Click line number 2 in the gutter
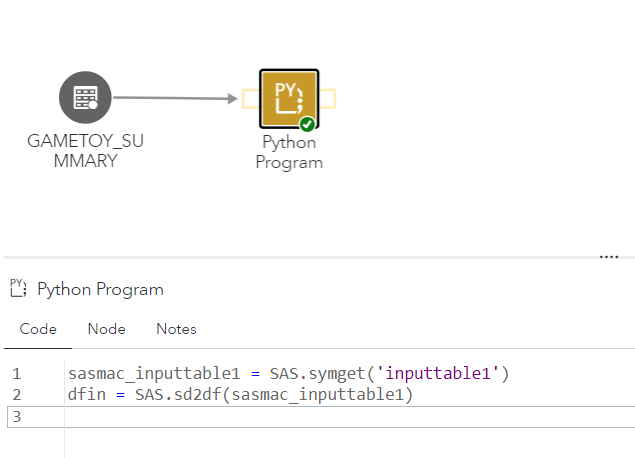The image size is (635, 458). pos(16,395)
